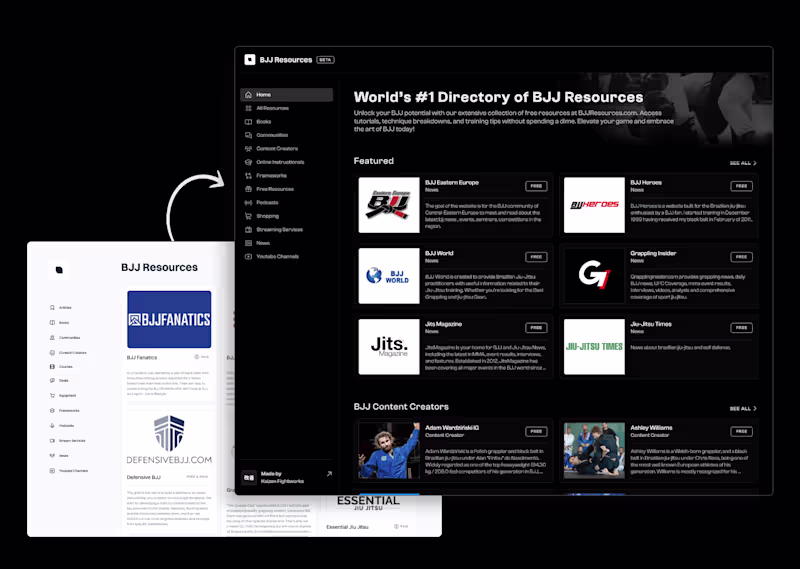Open the BJJ Eastern Europe logo thumbnail
This screenshot has height=569, width=800.
389,205
